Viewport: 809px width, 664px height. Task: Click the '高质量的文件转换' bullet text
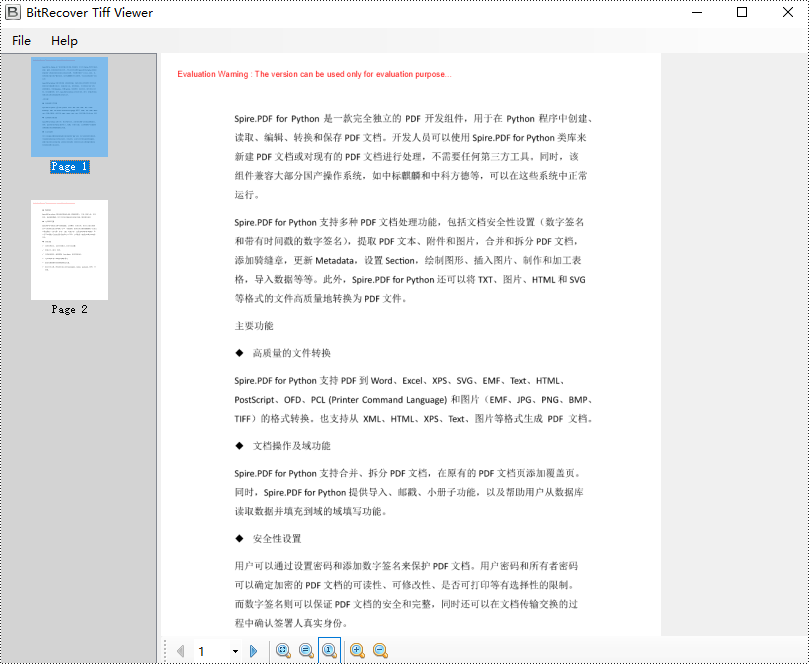tap(292, 353)
